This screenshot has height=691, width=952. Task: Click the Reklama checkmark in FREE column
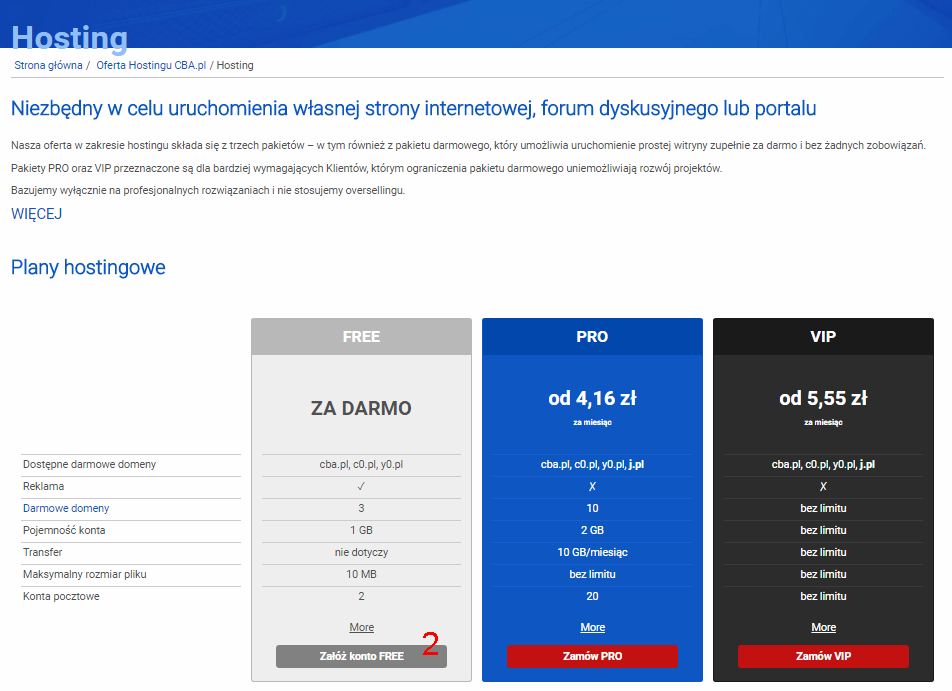tap(361, 486)
